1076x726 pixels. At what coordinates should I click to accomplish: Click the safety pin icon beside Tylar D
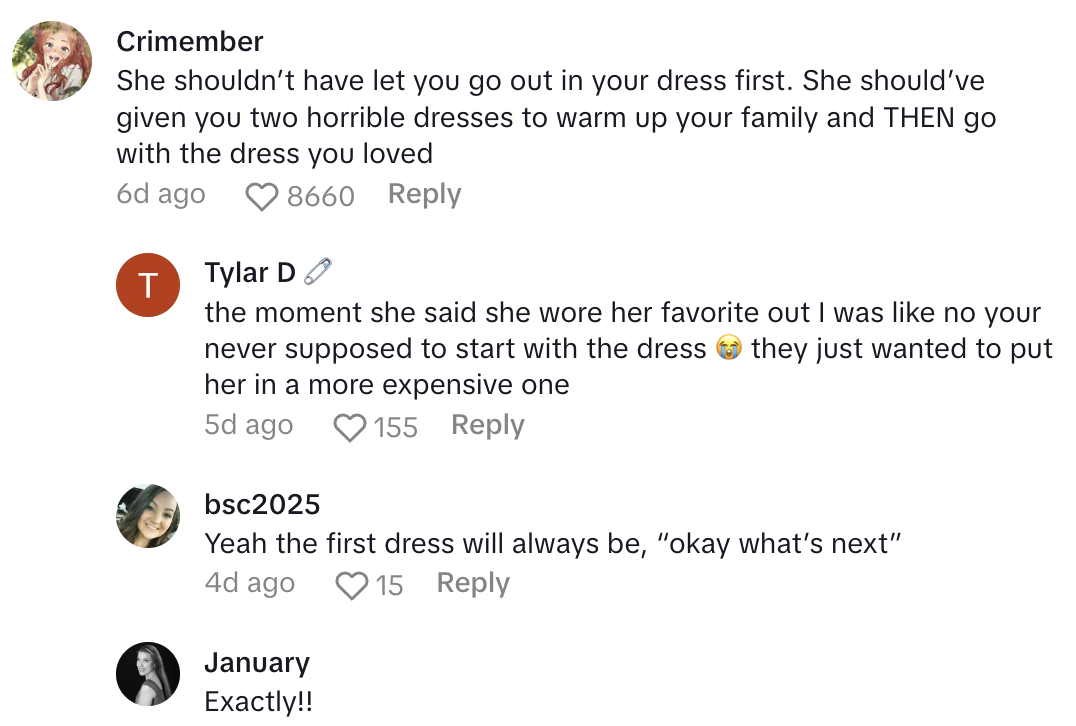pyautogui.click(x=317, y=272)
